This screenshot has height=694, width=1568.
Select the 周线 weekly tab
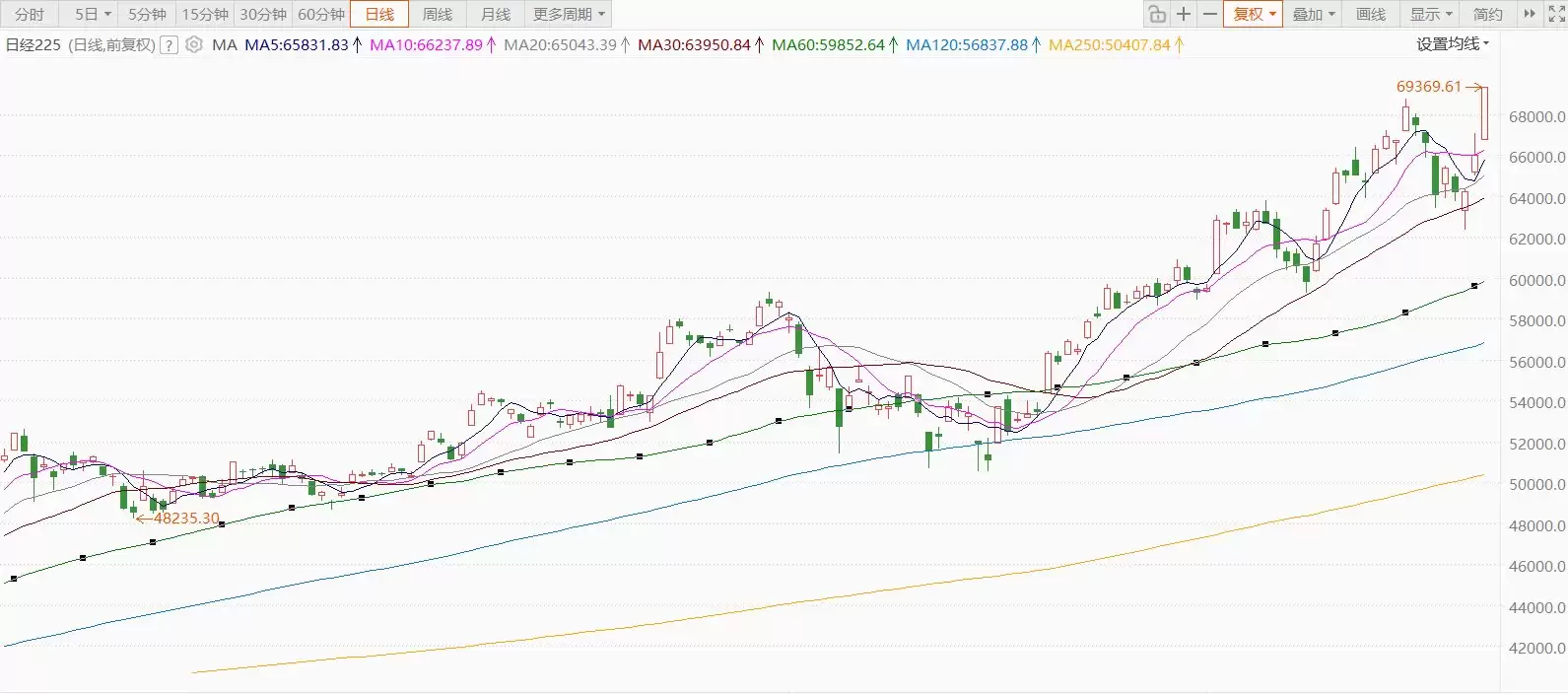coord(438,14)
